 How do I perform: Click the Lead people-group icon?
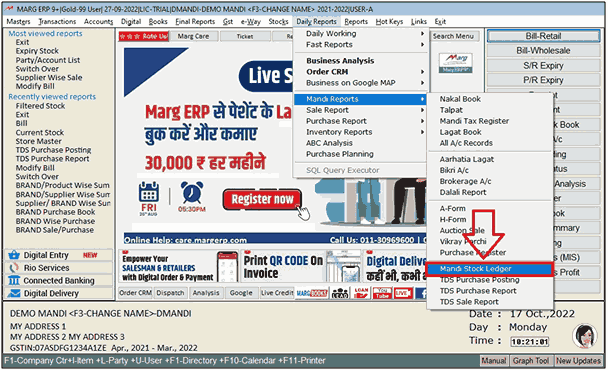340,293
